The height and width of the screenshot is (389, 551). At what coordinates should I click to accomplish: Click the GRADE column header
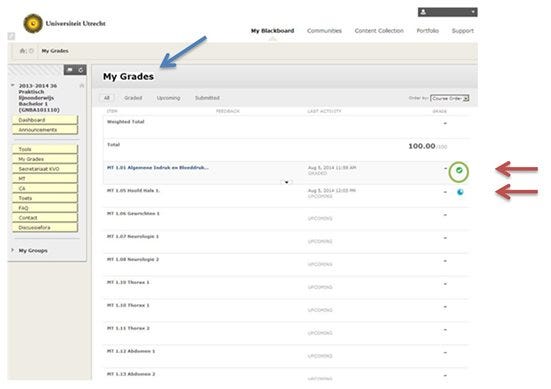click(x=440, y=111)
